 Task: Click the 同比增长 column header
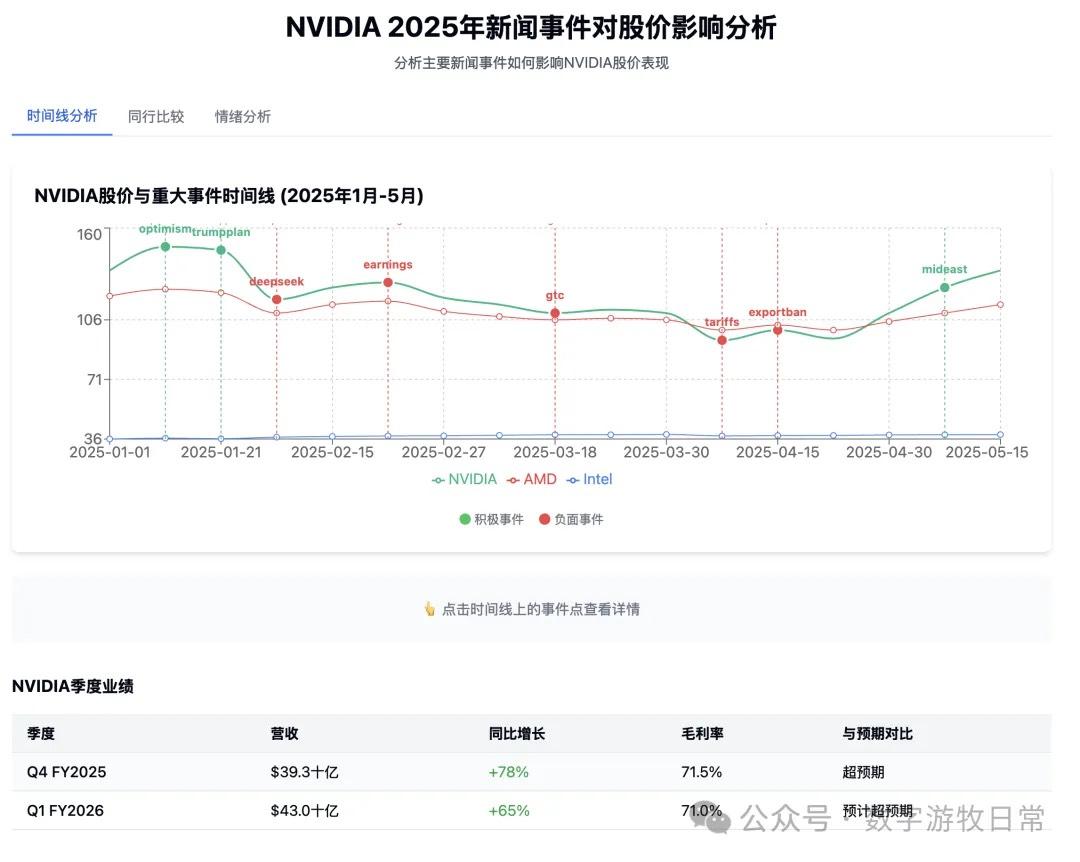517,734
